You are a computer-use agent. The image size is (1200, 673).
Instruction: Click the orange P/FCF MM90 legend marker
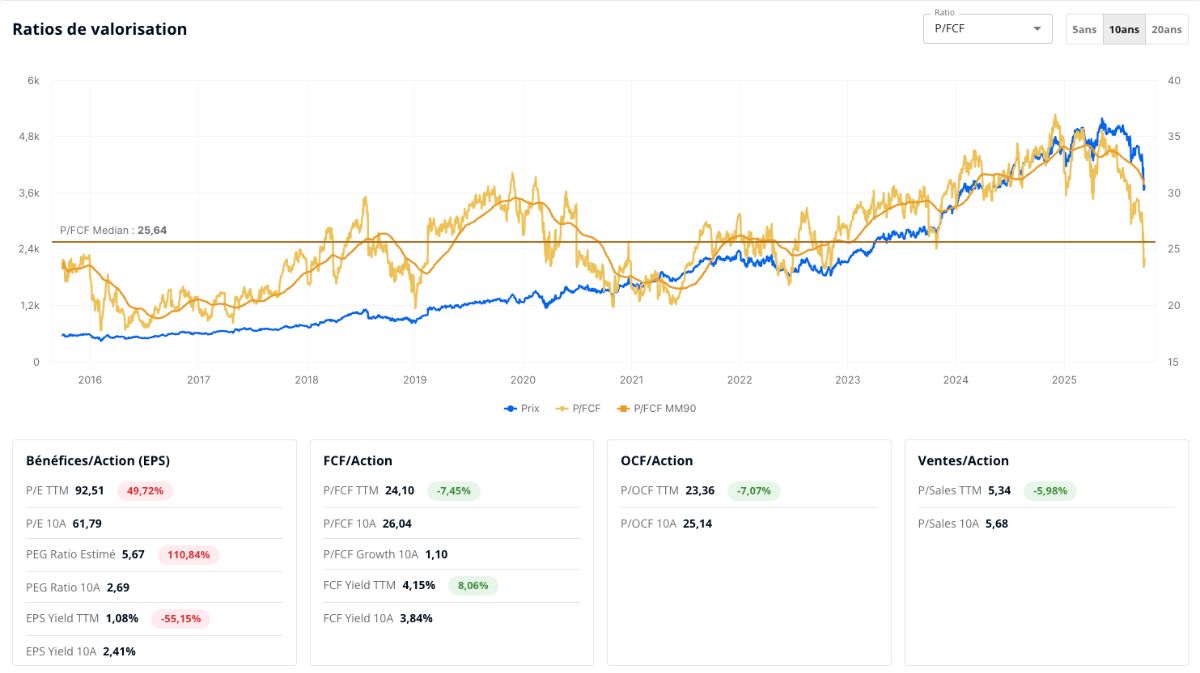624,408
